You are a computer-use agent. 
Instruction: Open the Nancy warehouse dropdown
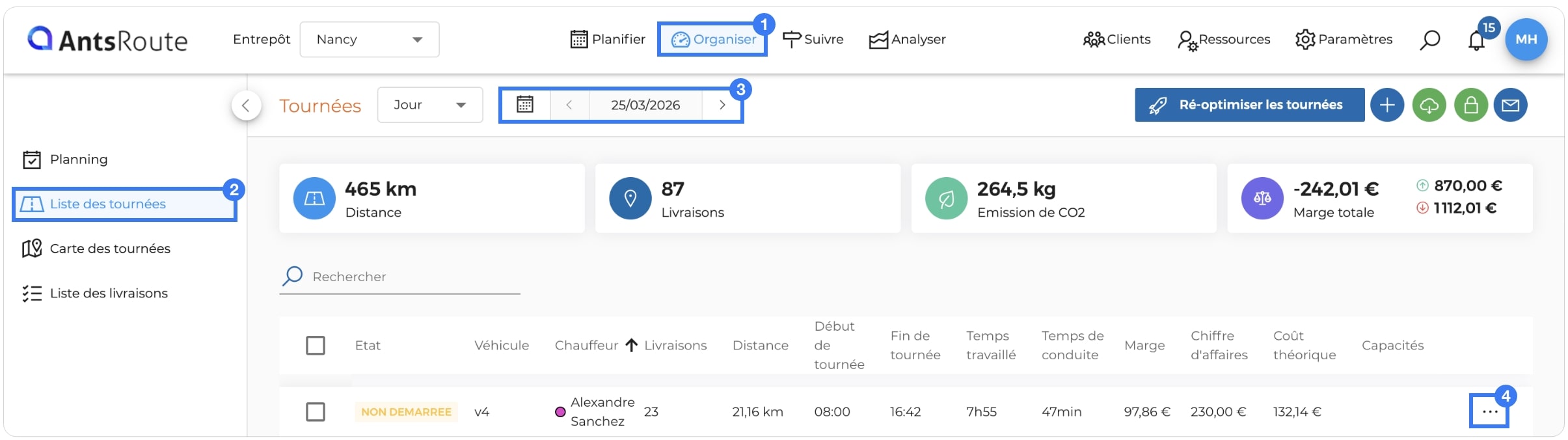tap(370, 40)
